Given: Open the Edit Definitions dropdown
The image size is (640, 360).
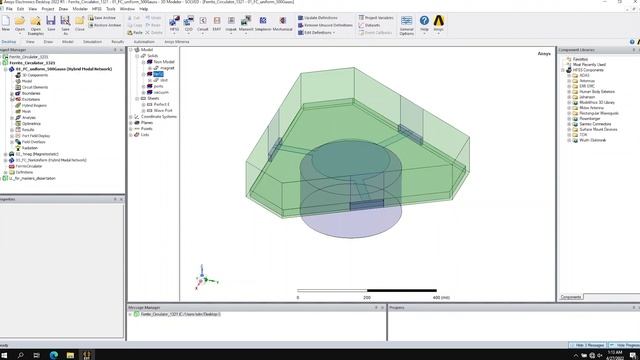Looking at the screenshot, I should point(316,33).
